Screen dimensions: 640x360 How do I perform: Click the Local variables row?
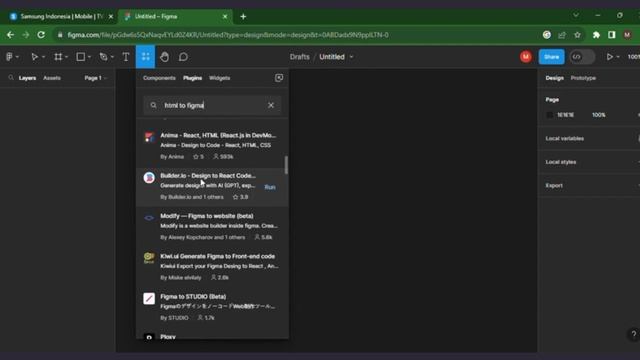tap(589, 138)
